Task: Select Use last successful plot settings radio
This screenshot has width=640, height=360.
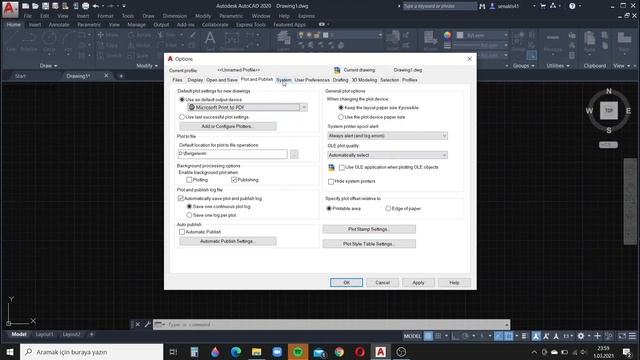Action: 182,117
